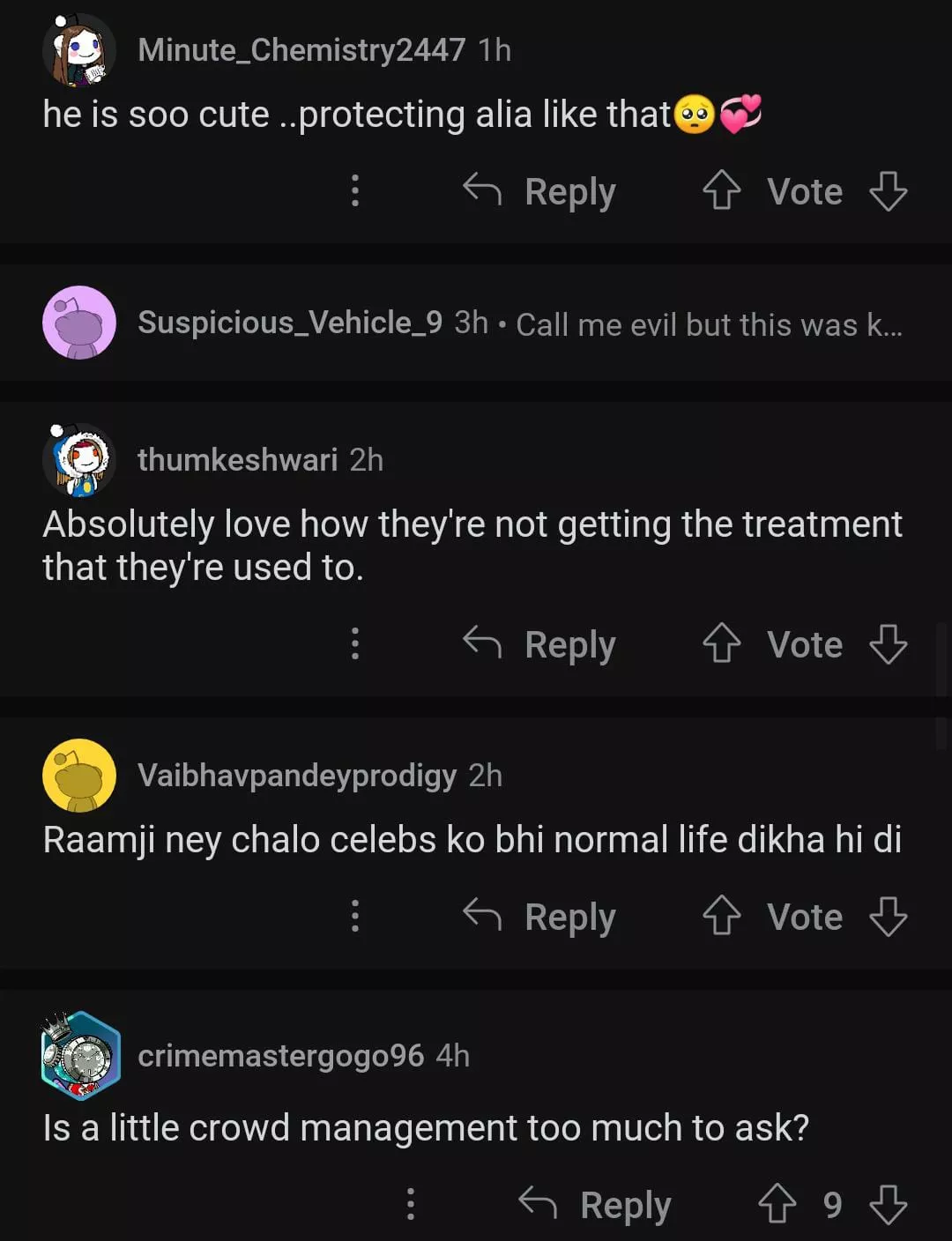Viewport: 952px width, 1241px height.
Task: Open thumkeshwari's user profile
Action: tap(237, 459)
